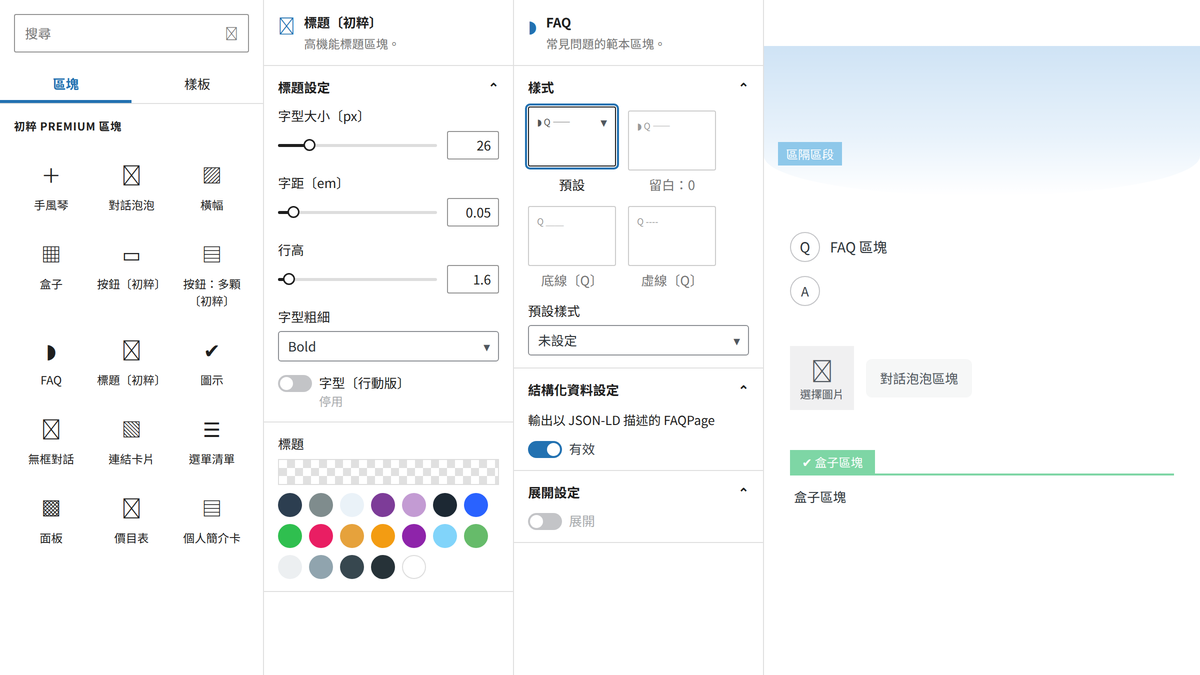This screenshot has width=1200, height=675.
Task: Select the 底線〔Q〕 FAQ style thumbnail
Action: tap(572, 236)
